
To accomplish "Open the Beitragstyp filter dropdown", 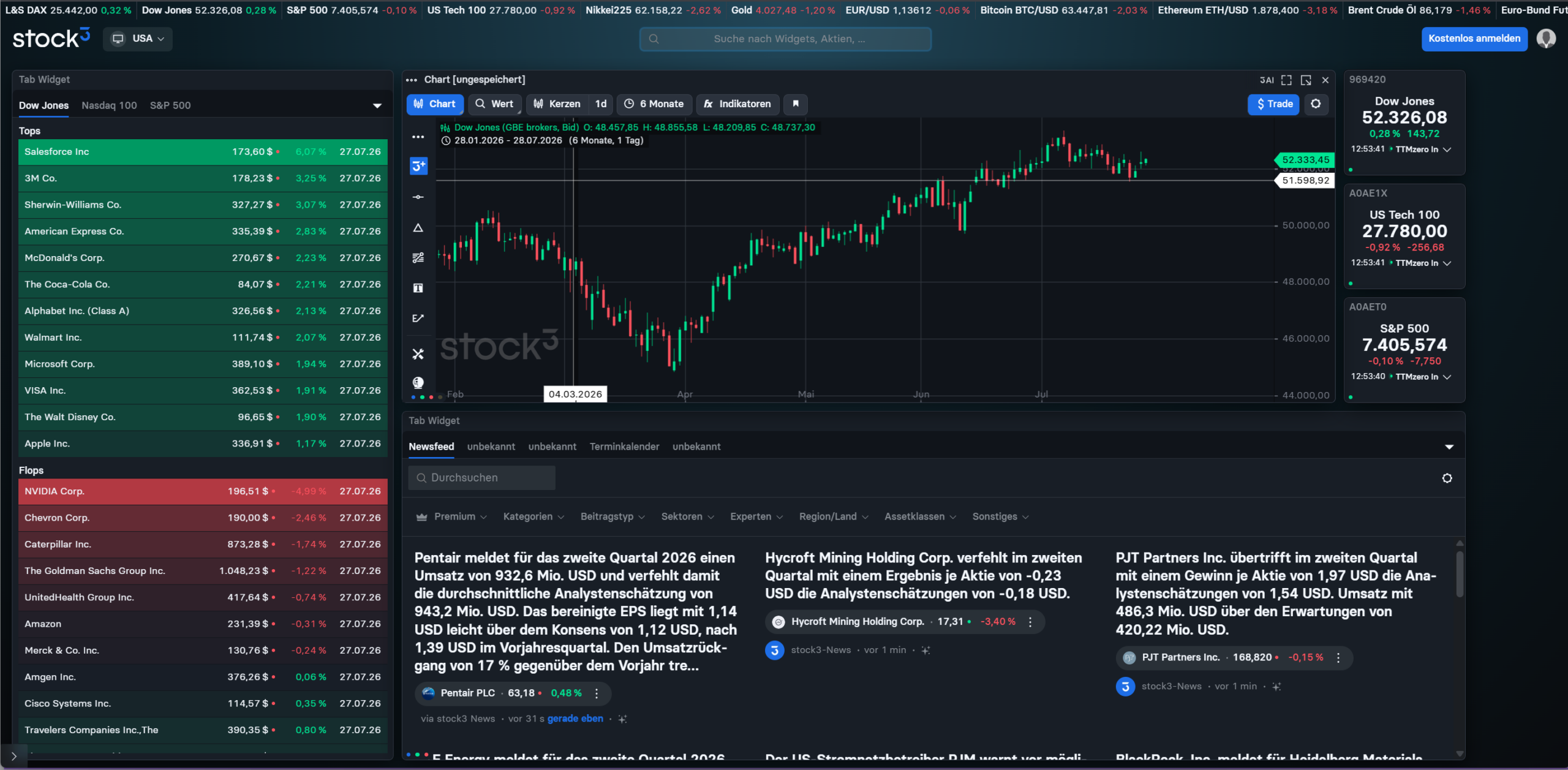I will pyautogui.click(x=612, y=517).
